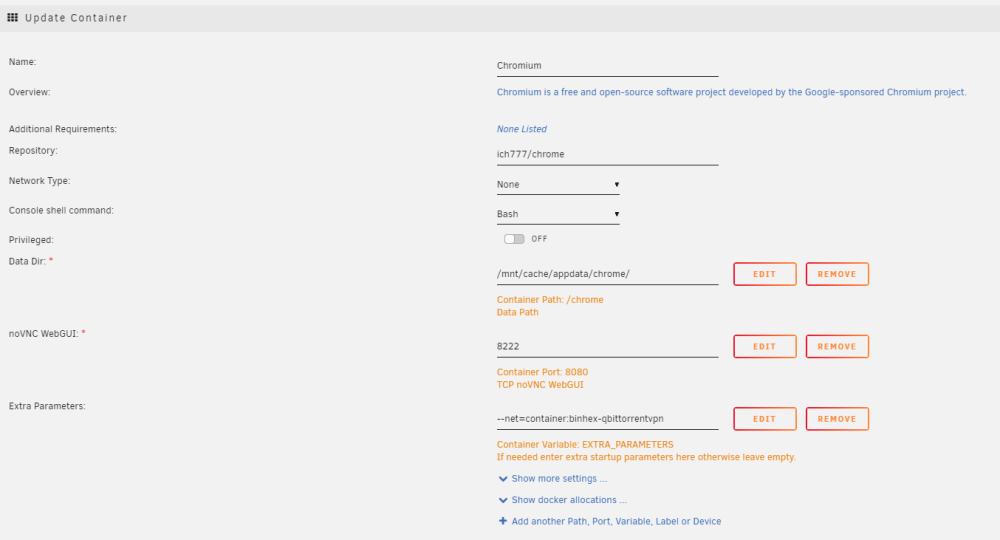Click the 'If needed enter extra startup parameters' text
This screenshot has height=540, width=1000.
pos(646,457)
